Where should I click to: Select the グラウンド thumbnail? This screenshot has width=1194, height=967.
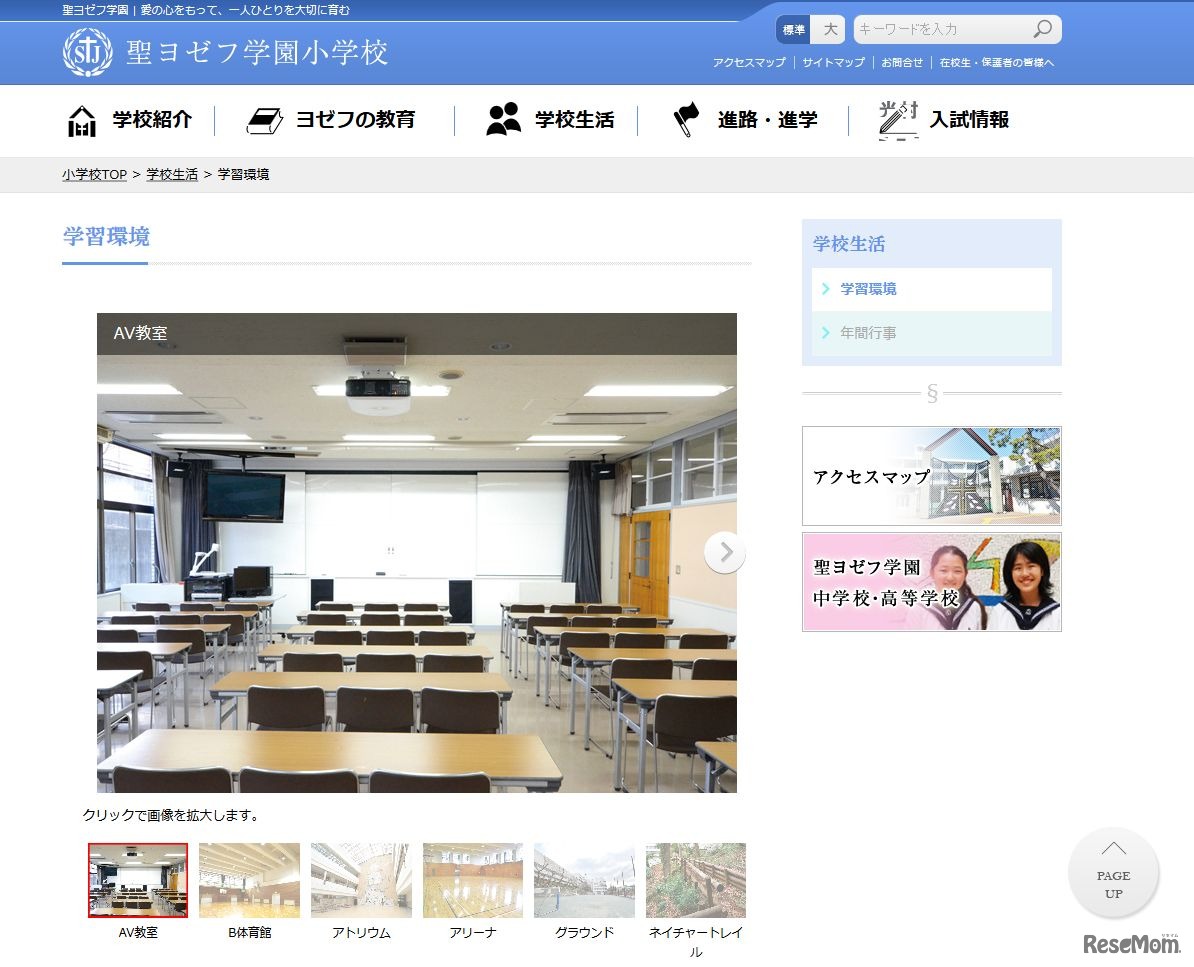(x=584, y=880)
